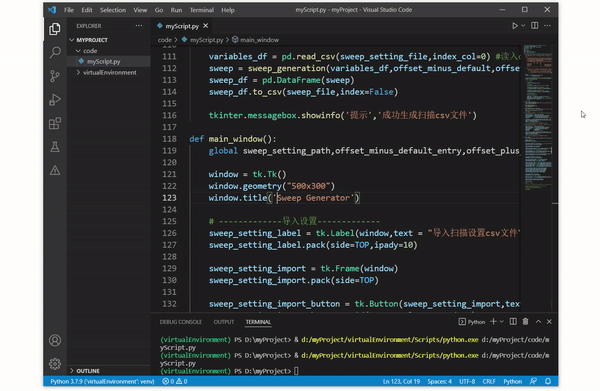Open the Terminal menu
The height and width of the screenshot is (391, 600).
point(202,10)
